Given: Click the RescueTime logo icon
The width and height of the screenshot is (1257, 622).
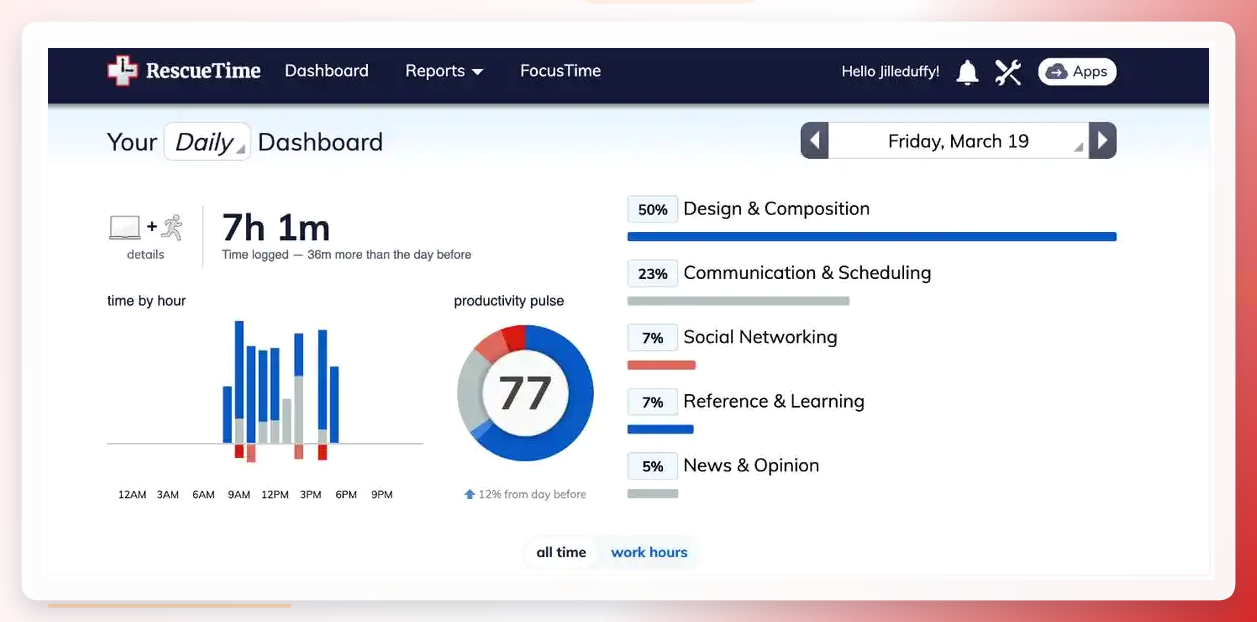Looking at the screenshot, I should [x=122, y=71].
